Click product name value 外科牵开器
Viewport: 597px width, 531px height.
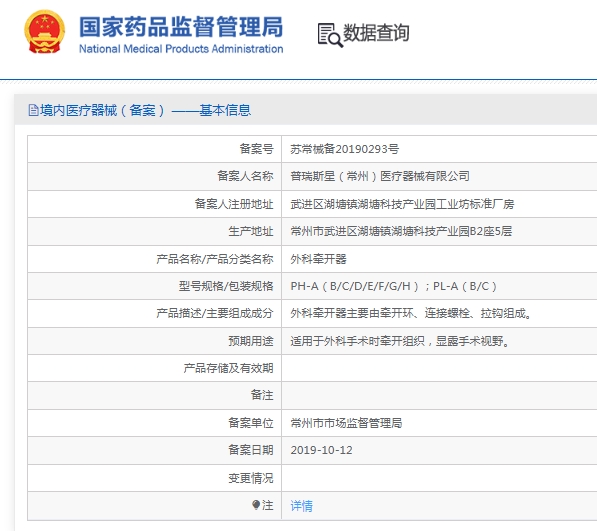pos(318,259)
